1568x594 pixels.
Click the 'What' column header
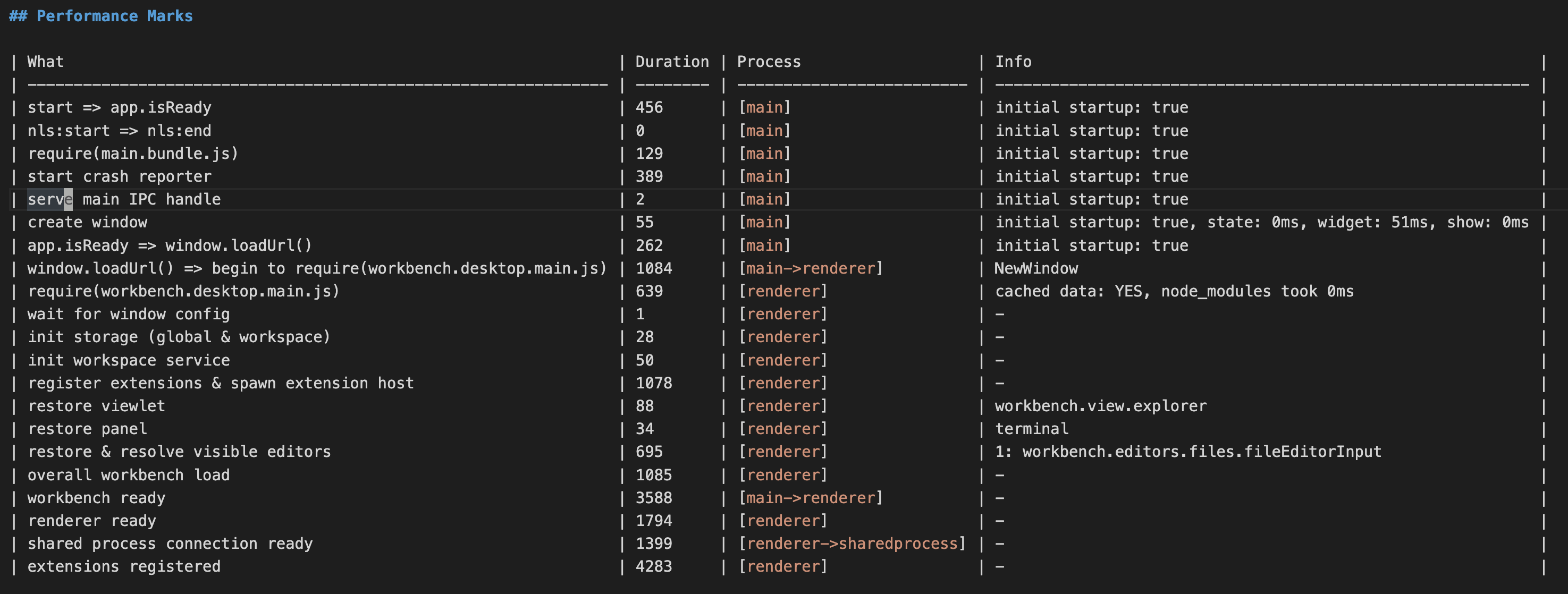click(45, 62)
